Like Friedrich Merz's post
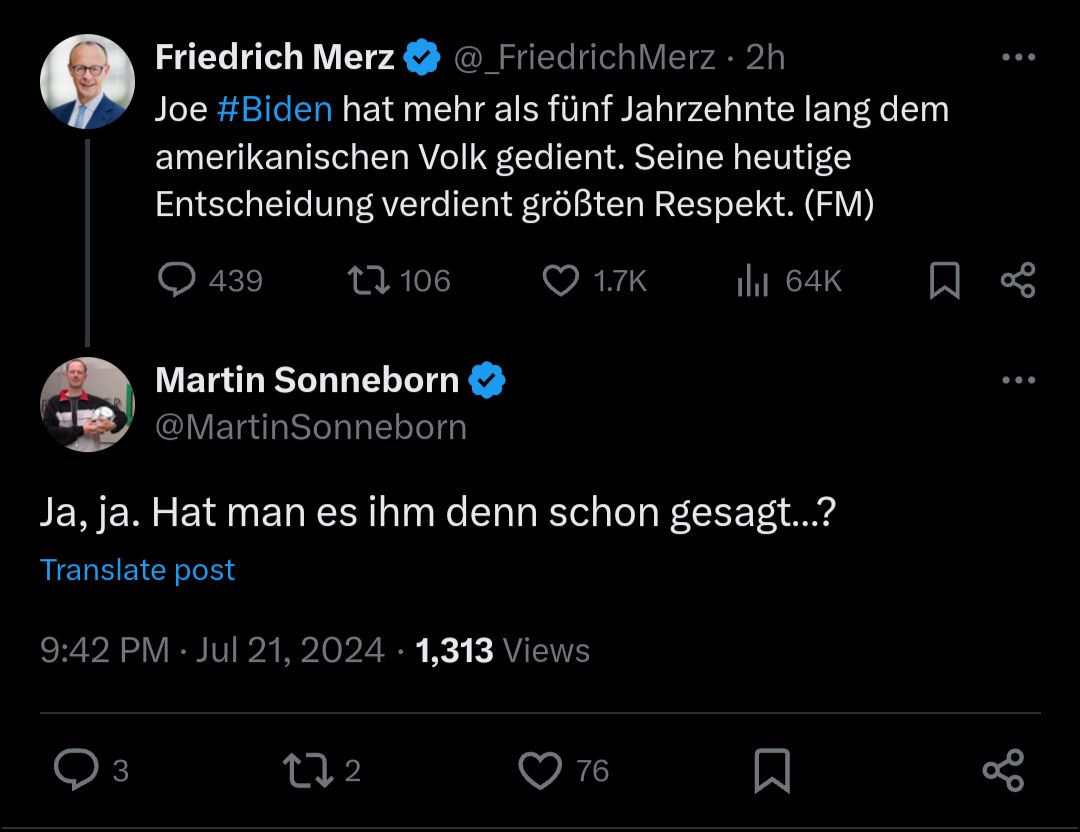The height and width of the screenshot is (832, 1080). point(561,281)
